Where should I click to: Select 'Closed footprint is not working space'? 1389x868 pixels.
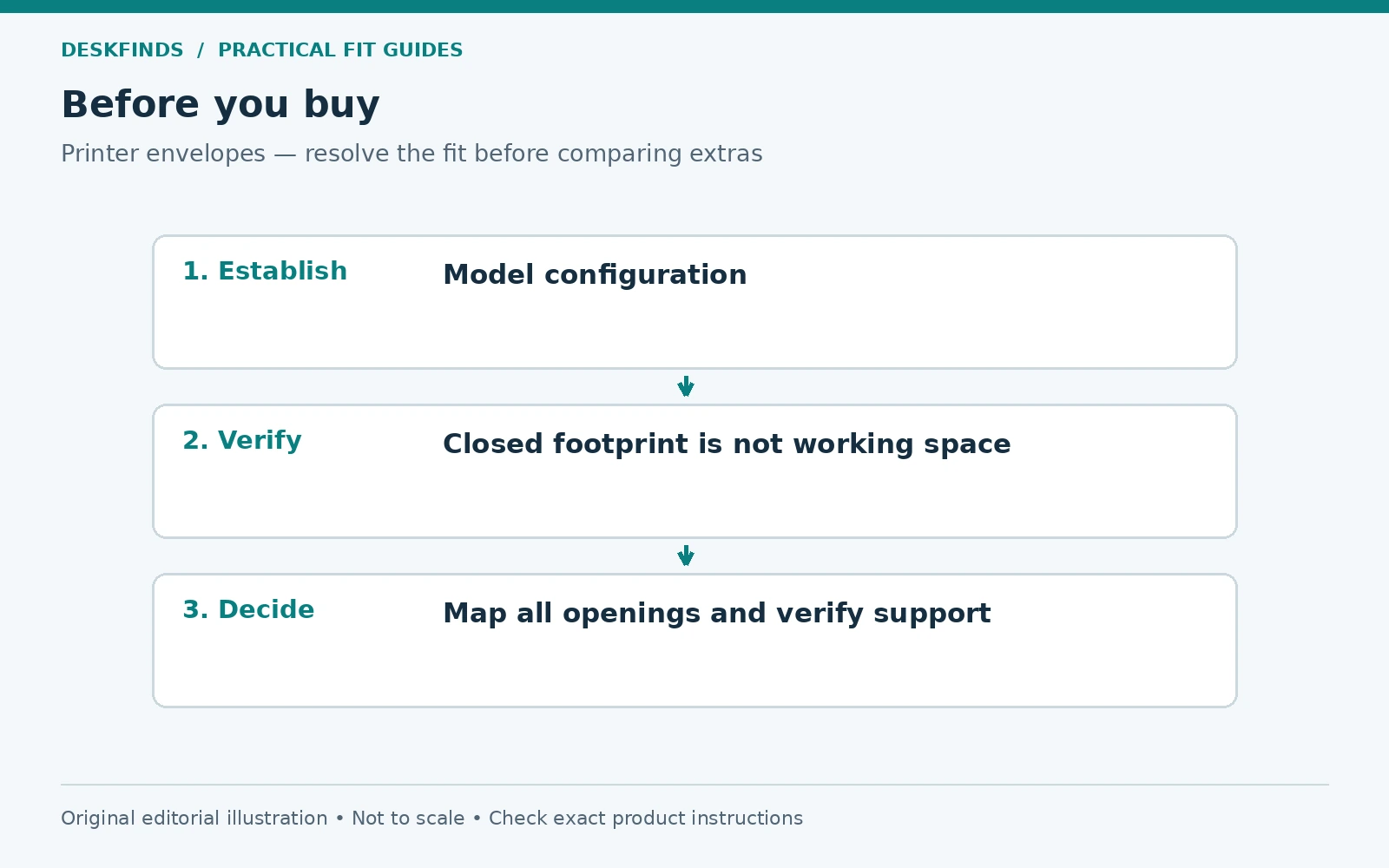click(727, 444)
